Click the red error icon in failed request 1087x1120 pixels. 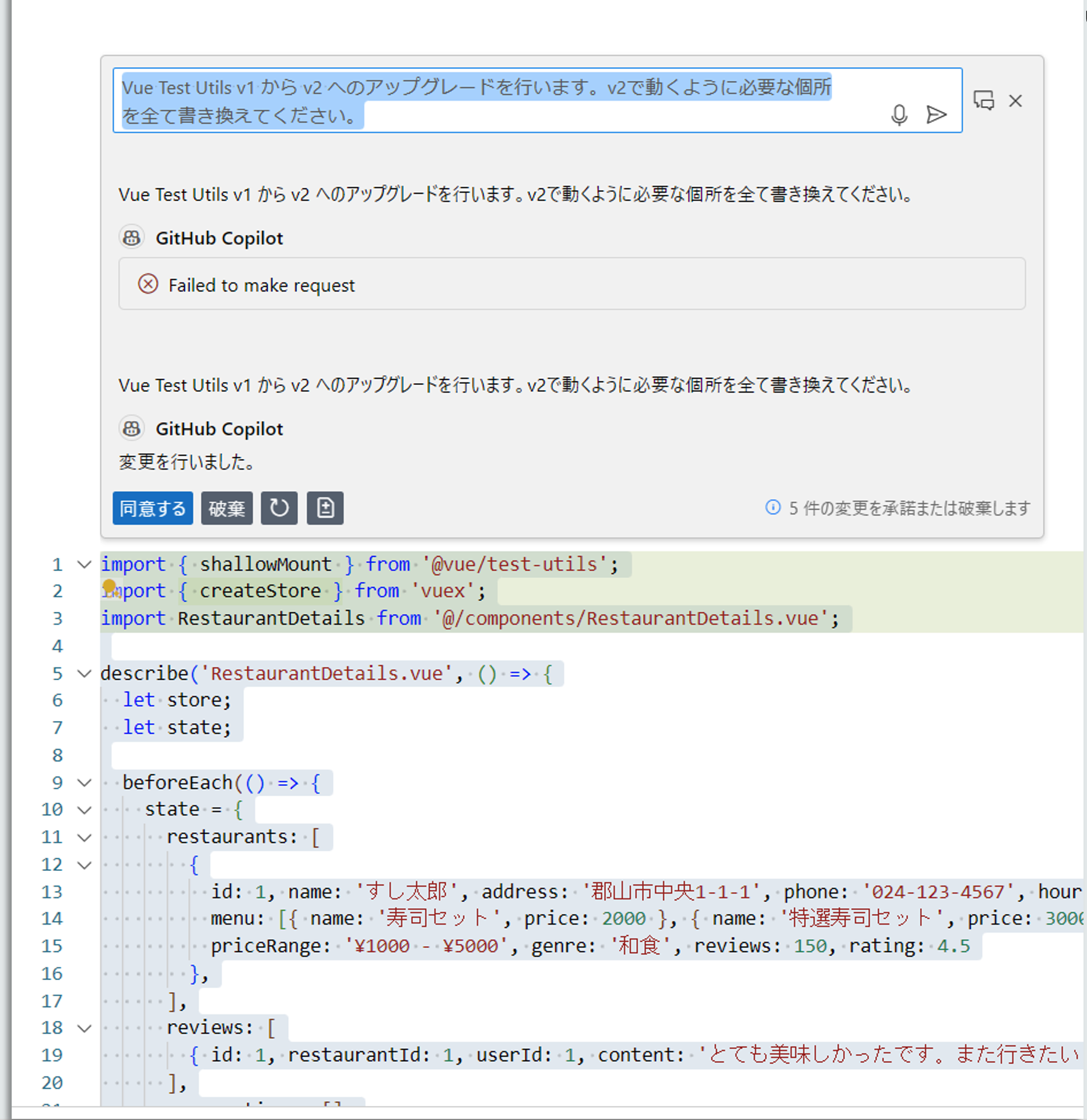[x=148, y=285]
